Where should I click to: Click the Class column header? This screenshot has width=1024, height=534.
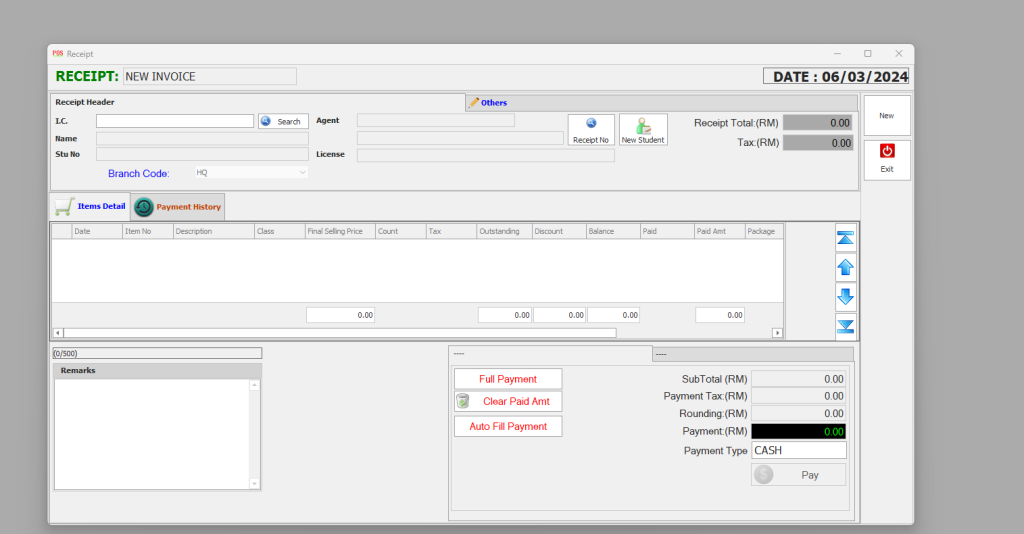click(280, 231)
